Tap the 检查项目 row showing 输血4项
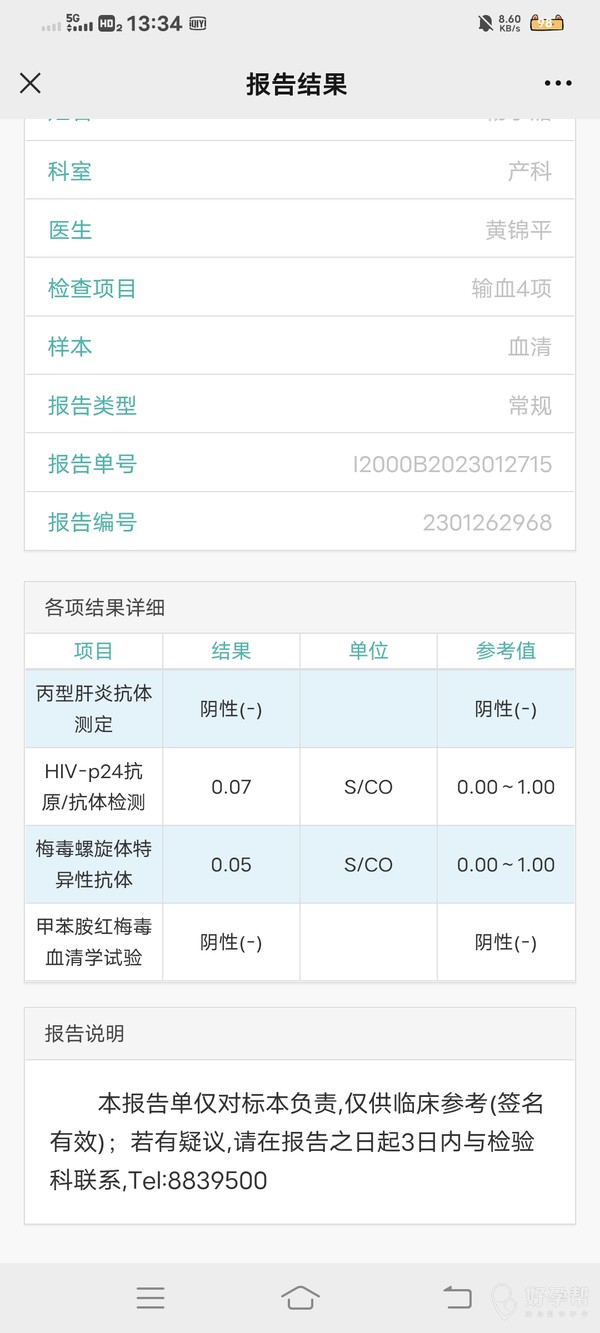 pos(300,289)
